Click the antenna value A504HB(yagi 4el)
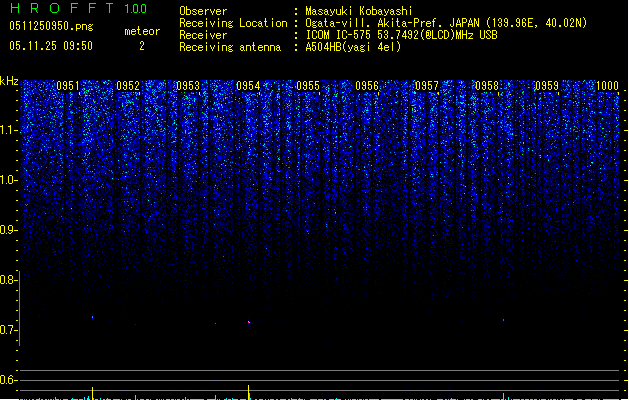 click(353, 47)
